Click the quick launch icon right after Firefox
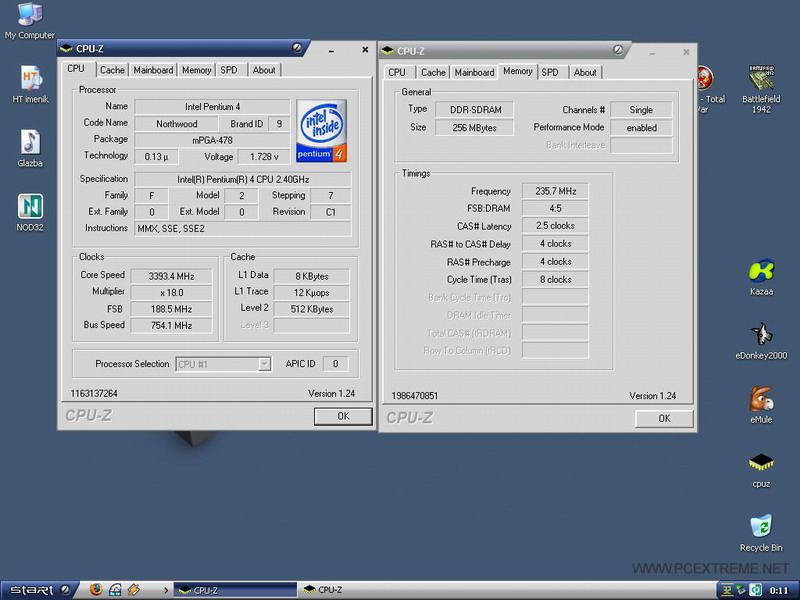Image resolution: width=800 pixels, height=600 pixels. tap(115, 590)
